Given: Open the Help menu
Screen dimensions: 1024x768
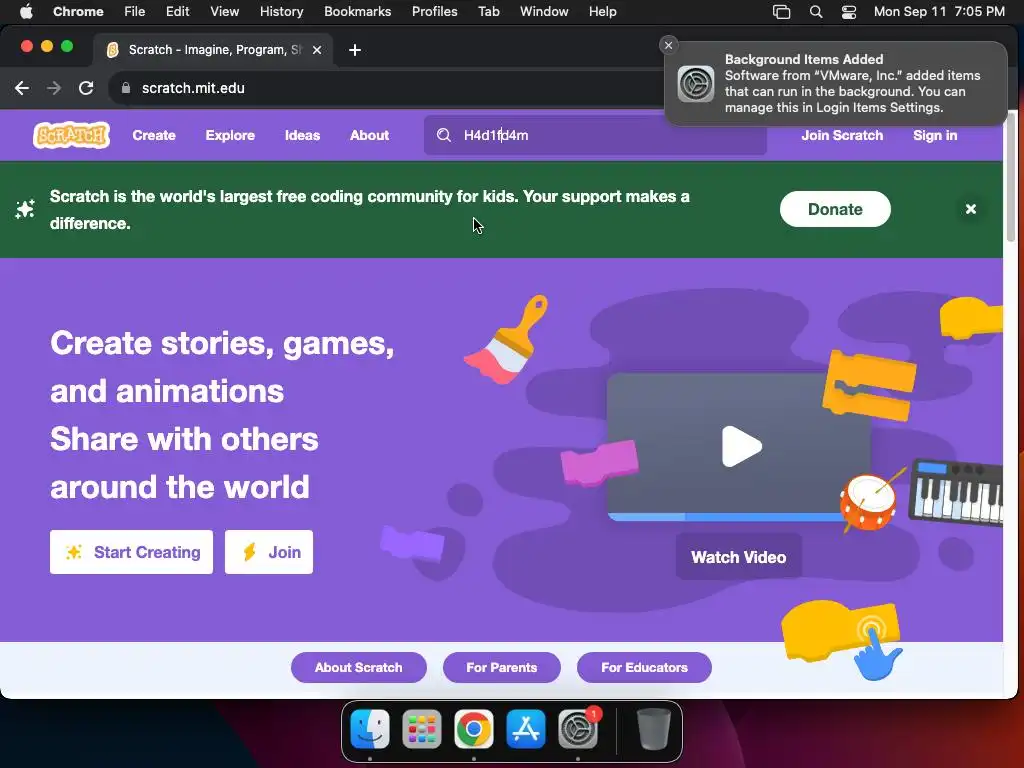Looking at the screenshot, I should click(602, 12).
